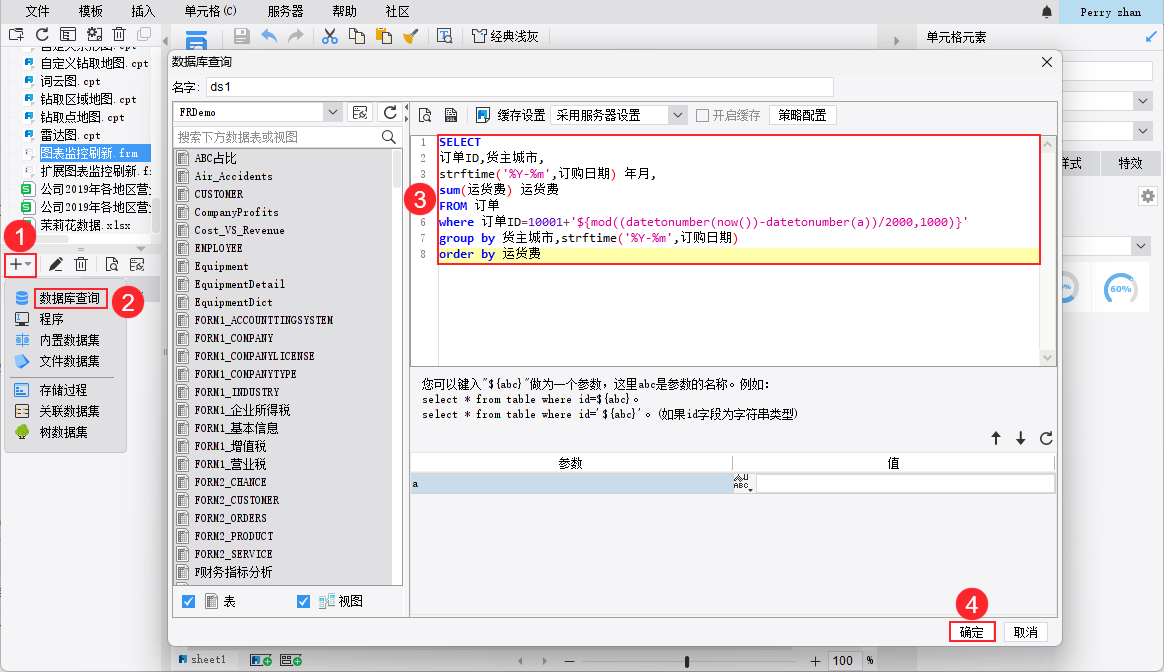Image resolution: width=1164 pixels, height=672 pixels.
Task: Move parameter up with arrow icon
Action: tap(996, 438)
